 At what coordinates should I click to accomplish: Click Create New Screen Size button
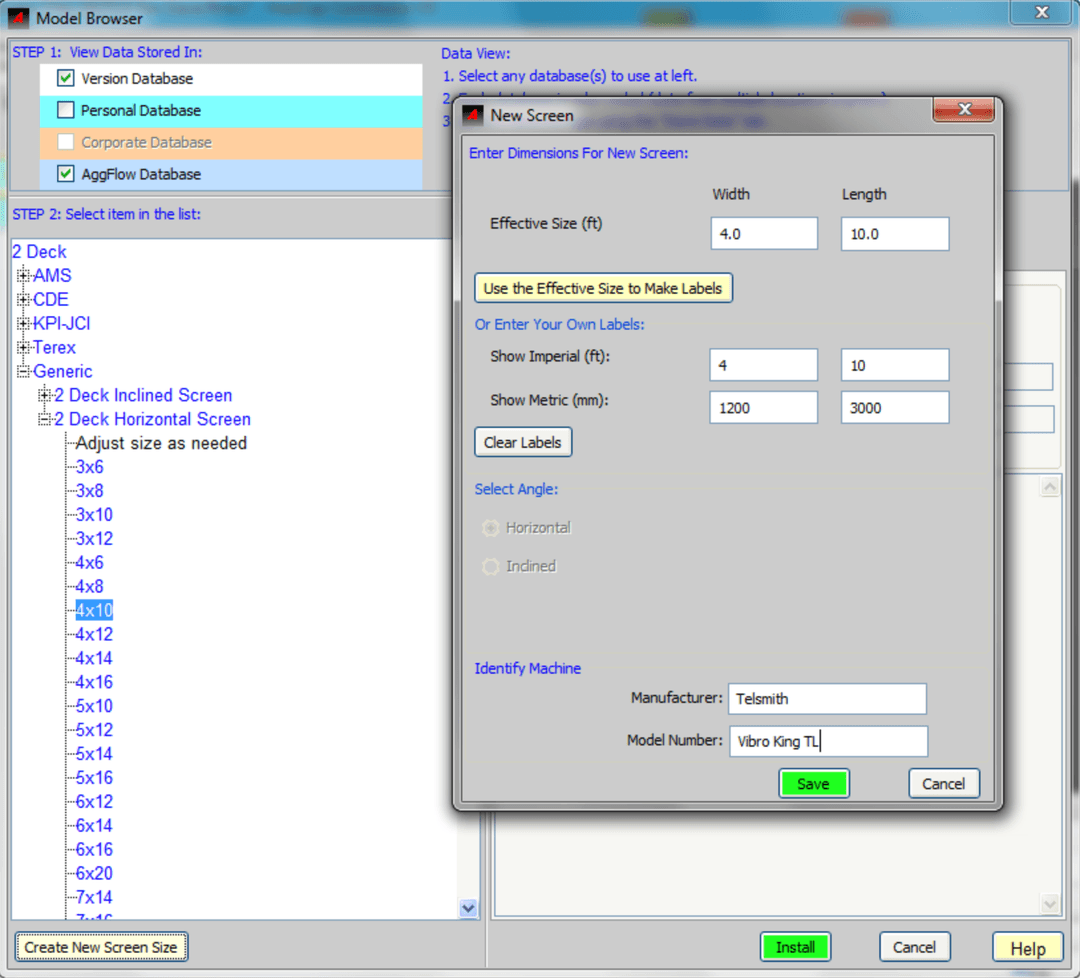[x=101, y=947]
